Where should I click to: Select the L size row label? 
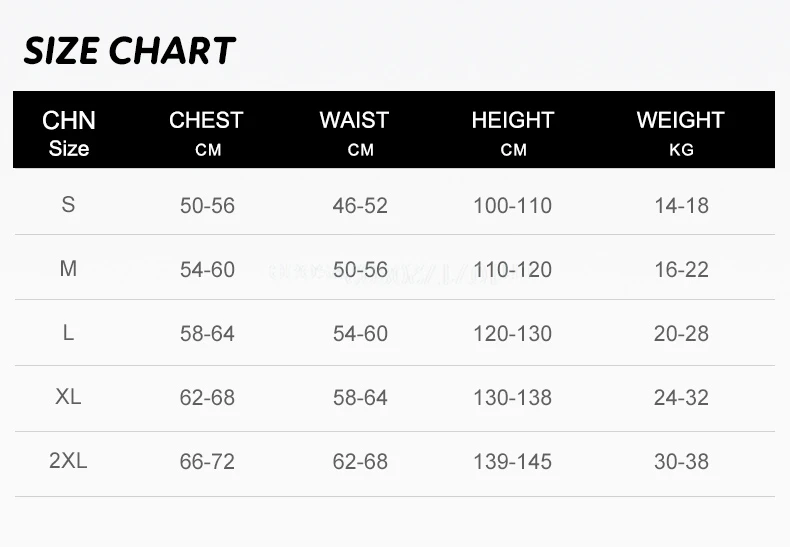pos(68,332)
